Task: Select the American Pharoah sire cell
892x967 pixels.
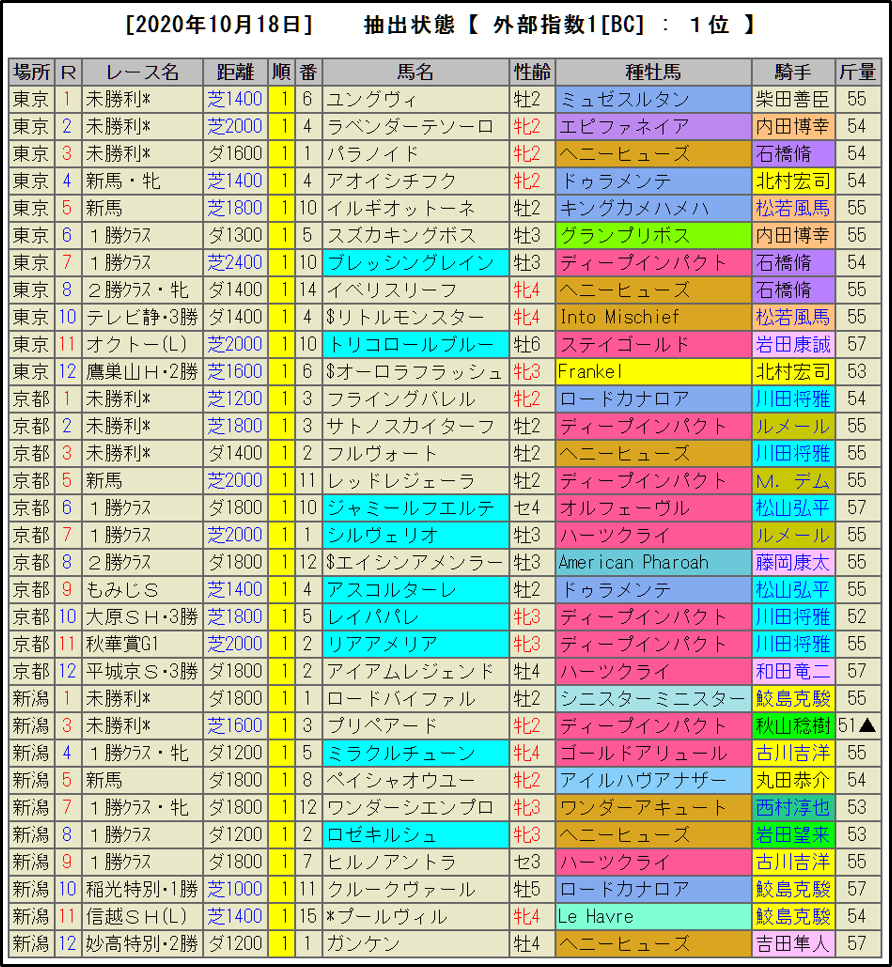Action: [653, 562]
